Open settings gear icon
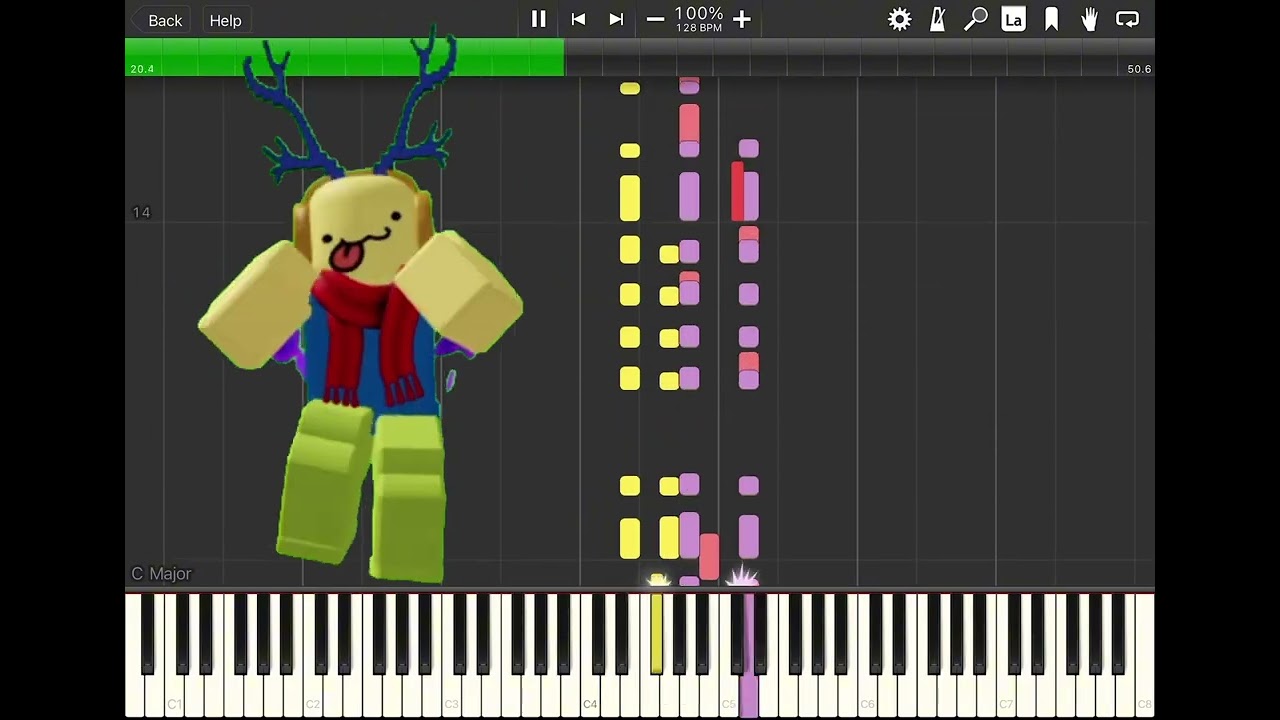The height and width of the screenshot is (720, 1280). tap(900, 19)
